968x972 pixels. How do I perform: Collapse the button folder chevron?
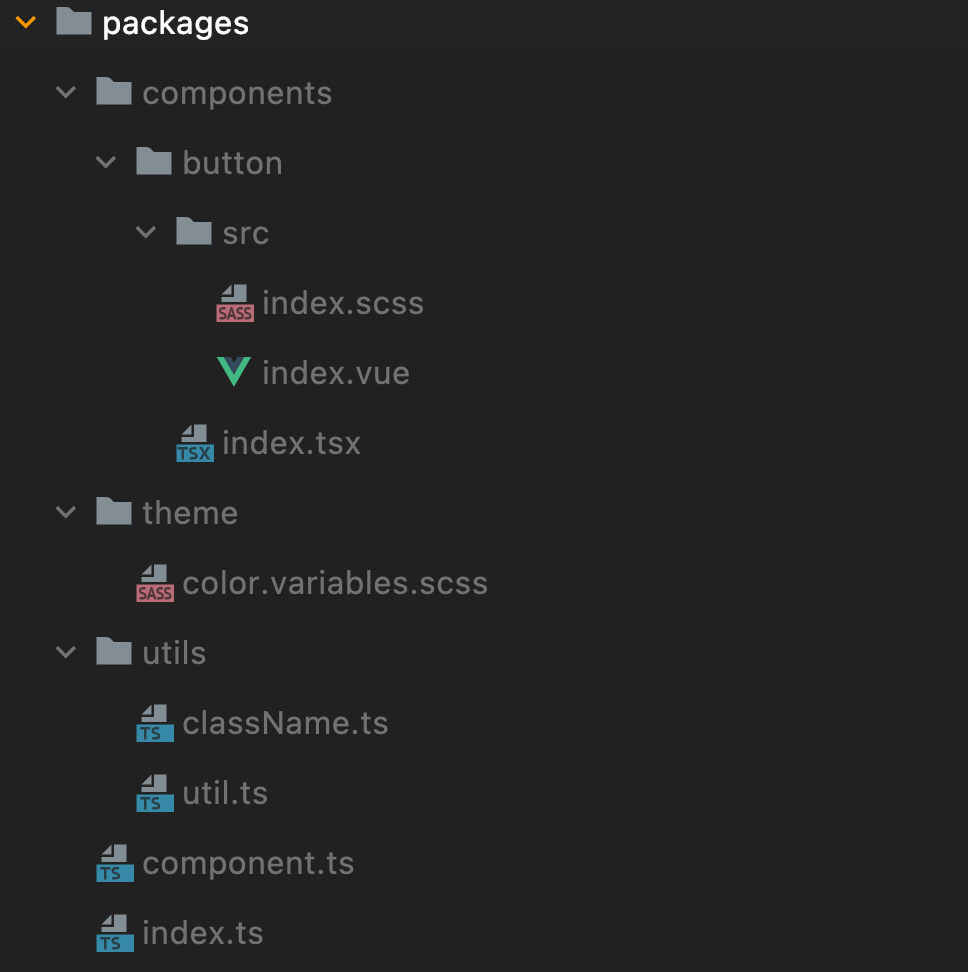pos(106,163)
